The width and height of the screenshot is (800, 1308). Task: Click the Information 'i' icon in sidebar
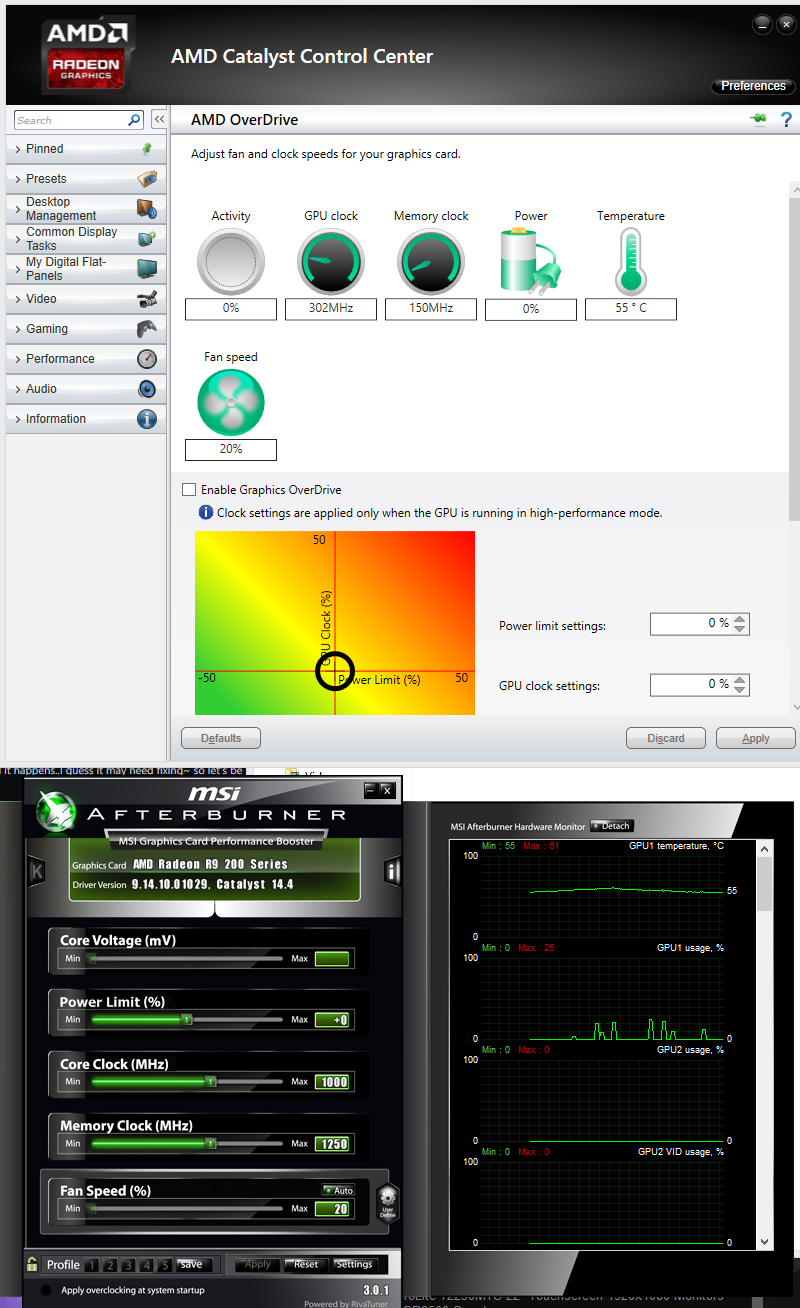pyautogui.click(x=147, y=419)
